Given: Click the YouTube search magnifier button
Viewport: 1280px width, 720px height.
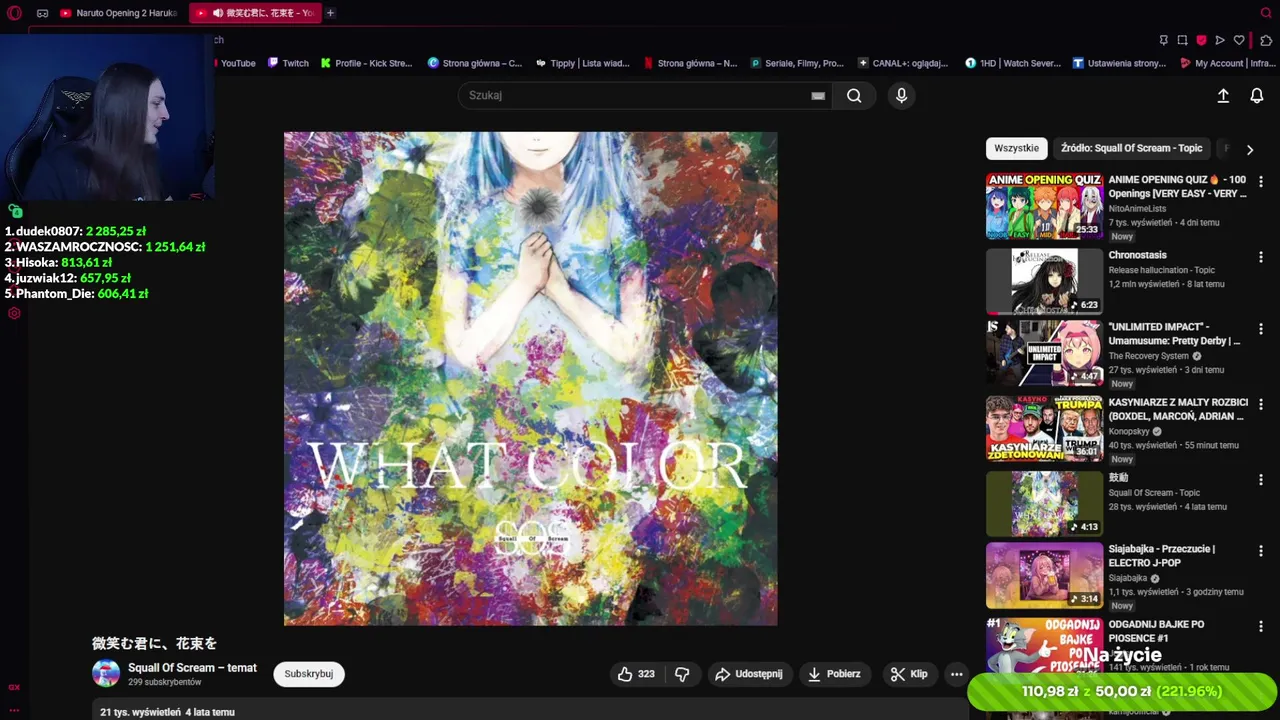Looking at the screenshot, I should [x=854, y=95].
